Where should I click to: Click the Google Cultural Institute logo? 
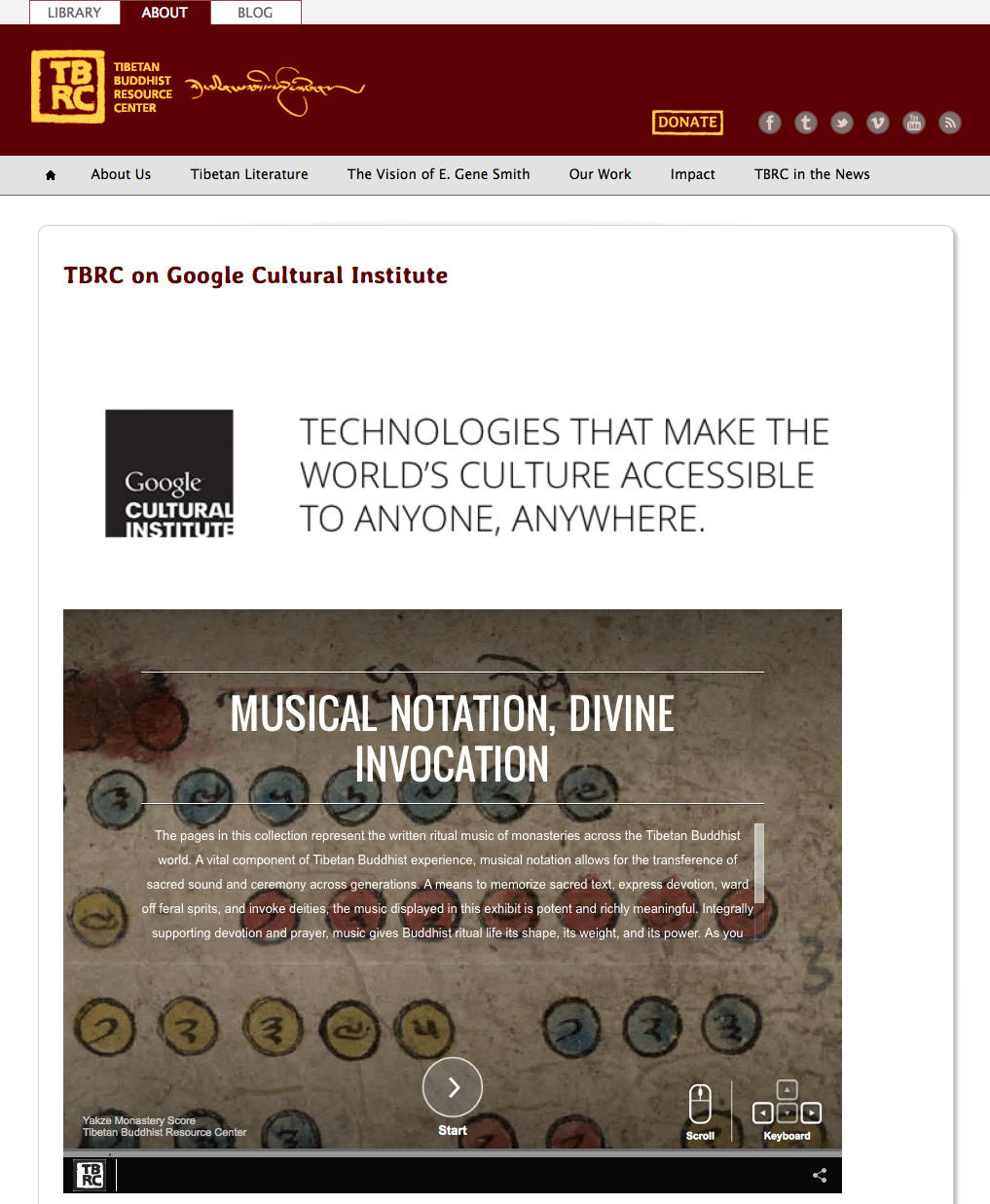[169, 473]
